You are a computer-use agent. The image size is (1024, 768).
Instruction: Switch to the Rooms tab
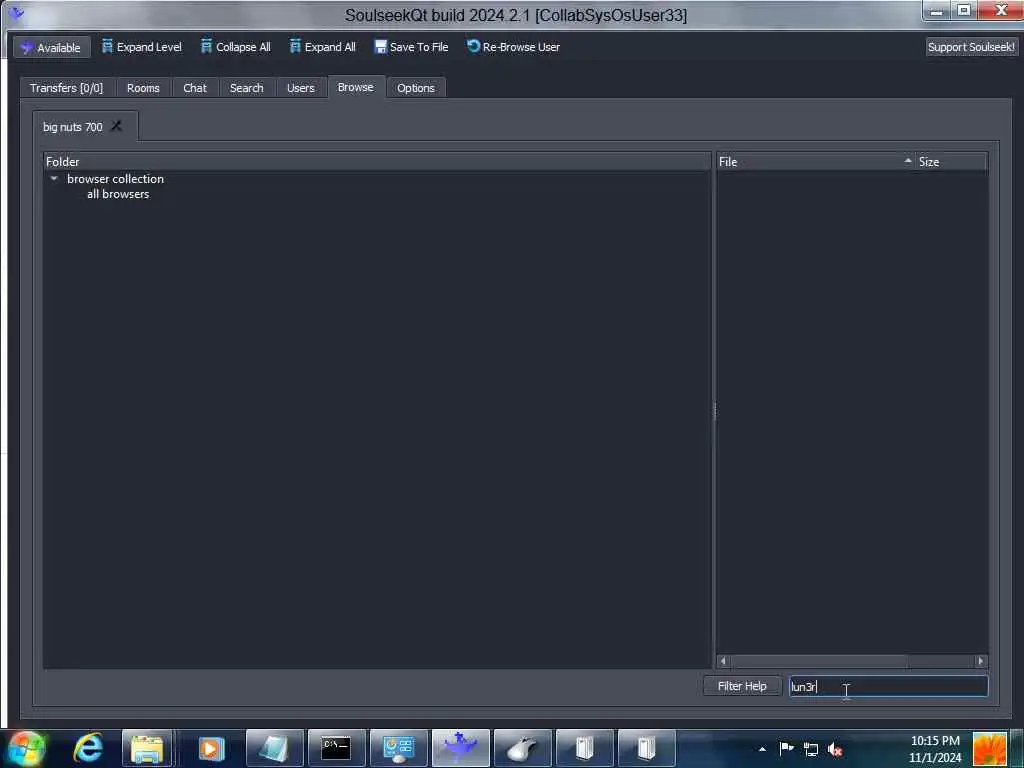pos(143,88)
